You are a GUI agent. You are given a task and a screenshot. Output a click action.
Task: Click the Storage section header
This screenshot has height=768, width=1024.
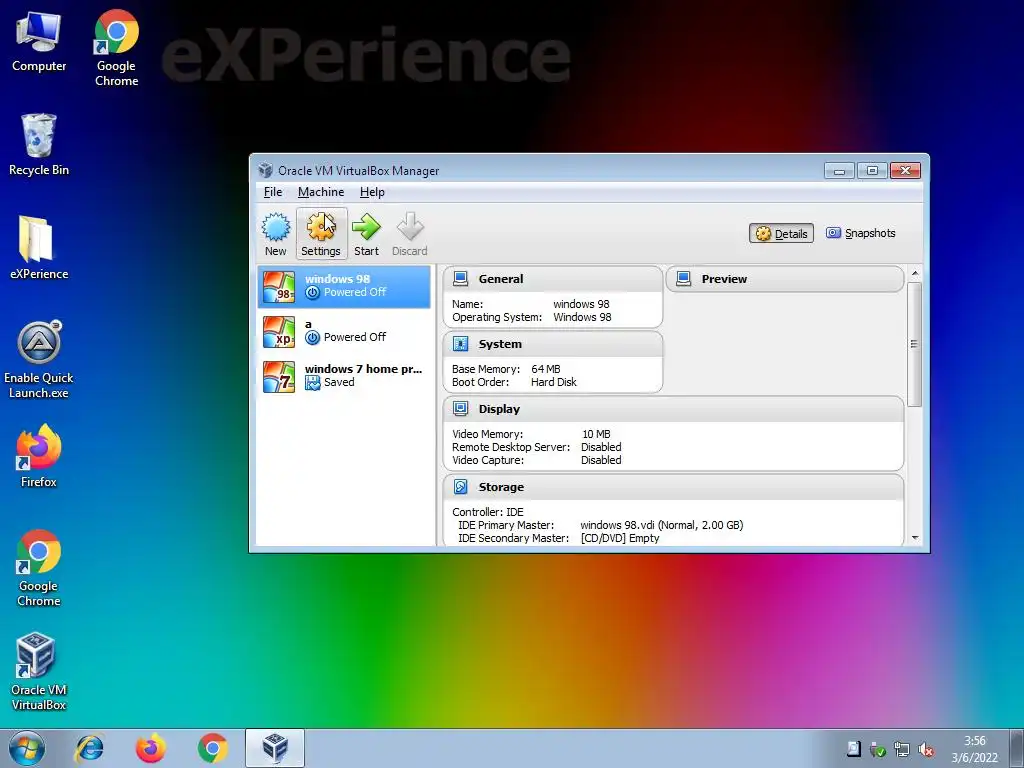click(673, 487)
